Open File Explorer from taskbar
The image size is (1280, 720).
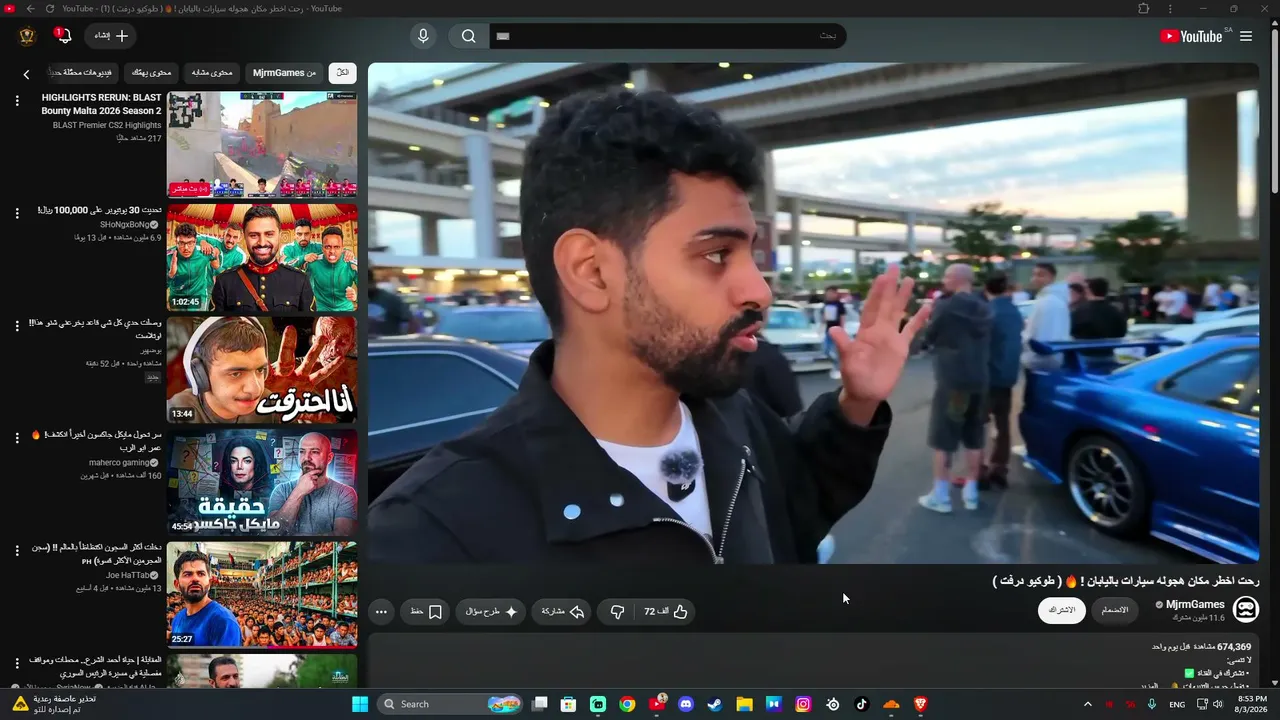(x=745, y=704)
